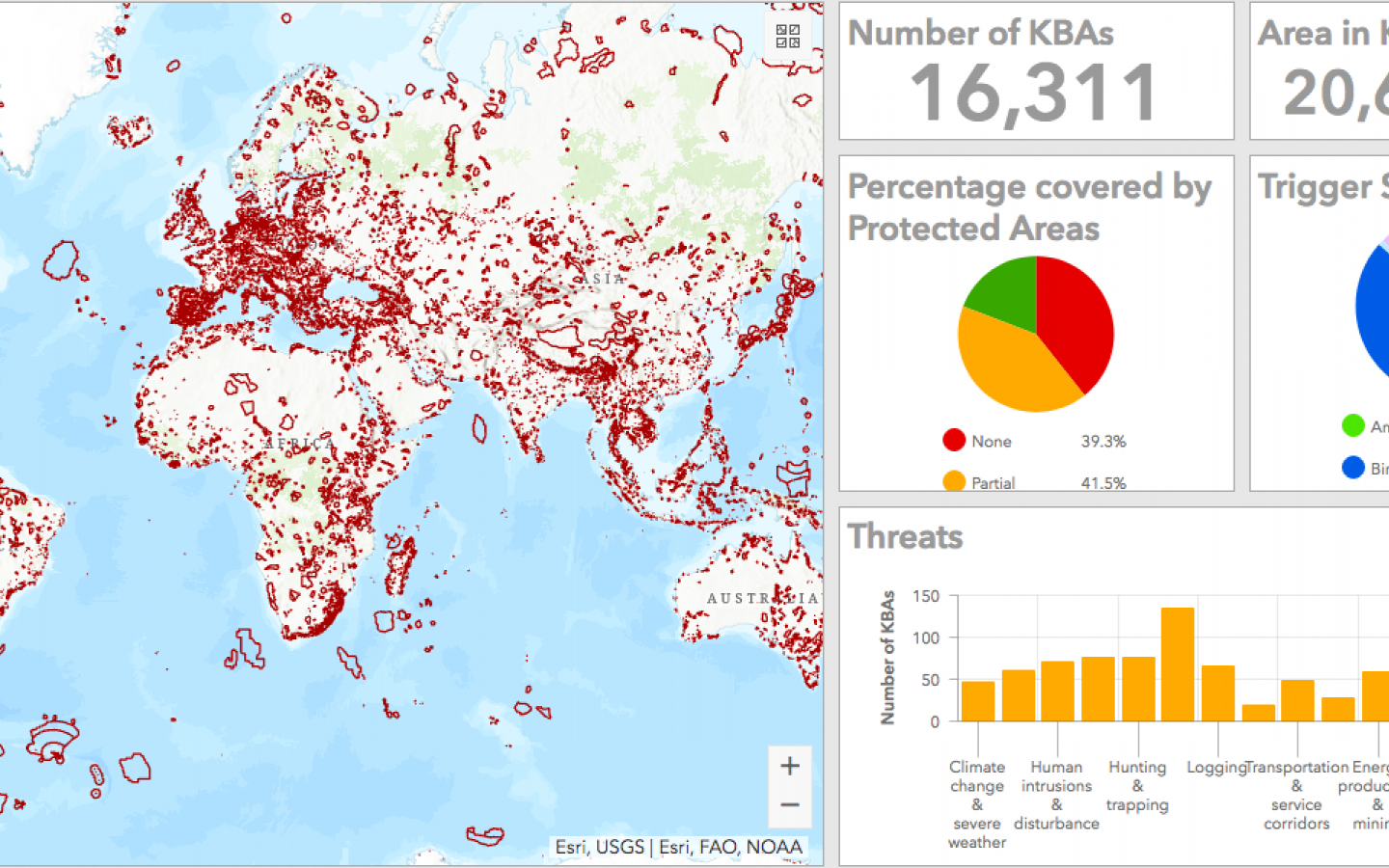This screenshot has height=868, width=1389.
Task: Open the basemap gallery grid icon
Action: point(788,37)
